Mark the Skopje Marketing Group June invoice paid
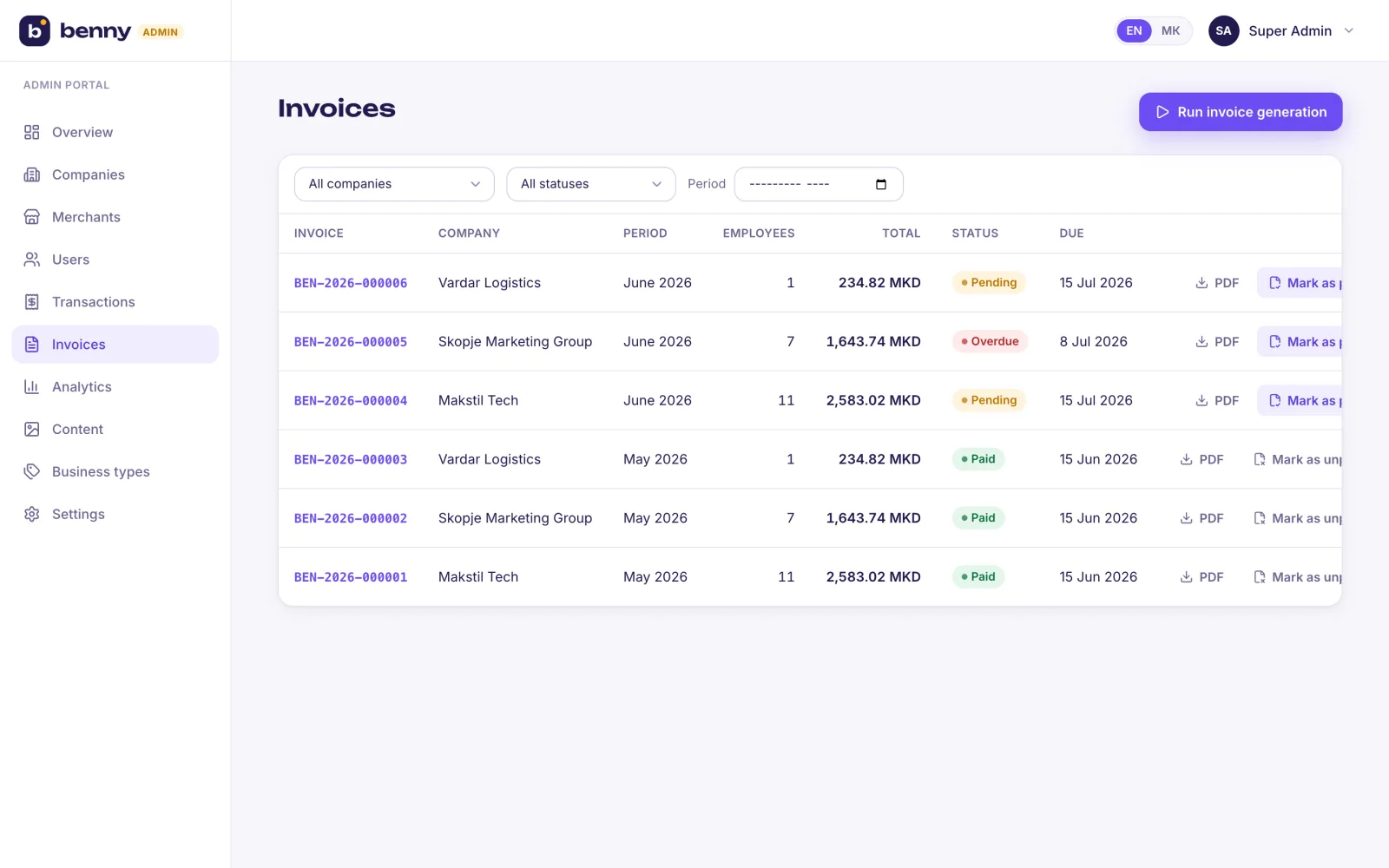Viewport: 1389px width, 868px height. (x=1300, y=342)
